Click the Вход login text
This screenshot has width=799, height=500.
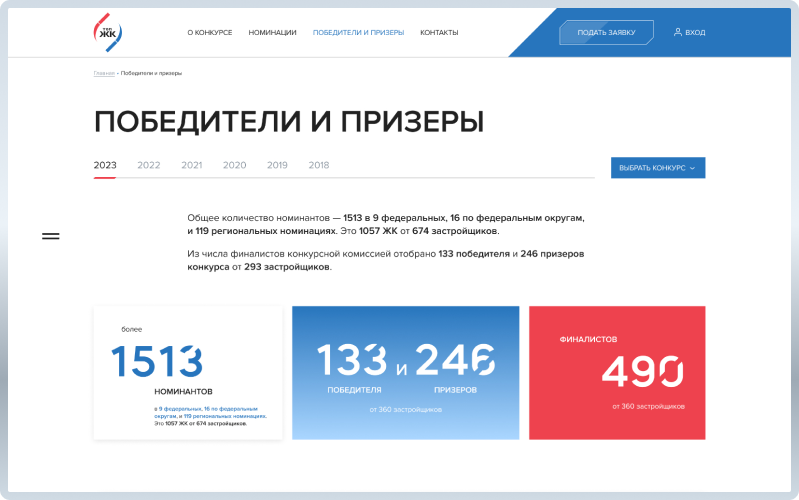click(x=695, y=33)
